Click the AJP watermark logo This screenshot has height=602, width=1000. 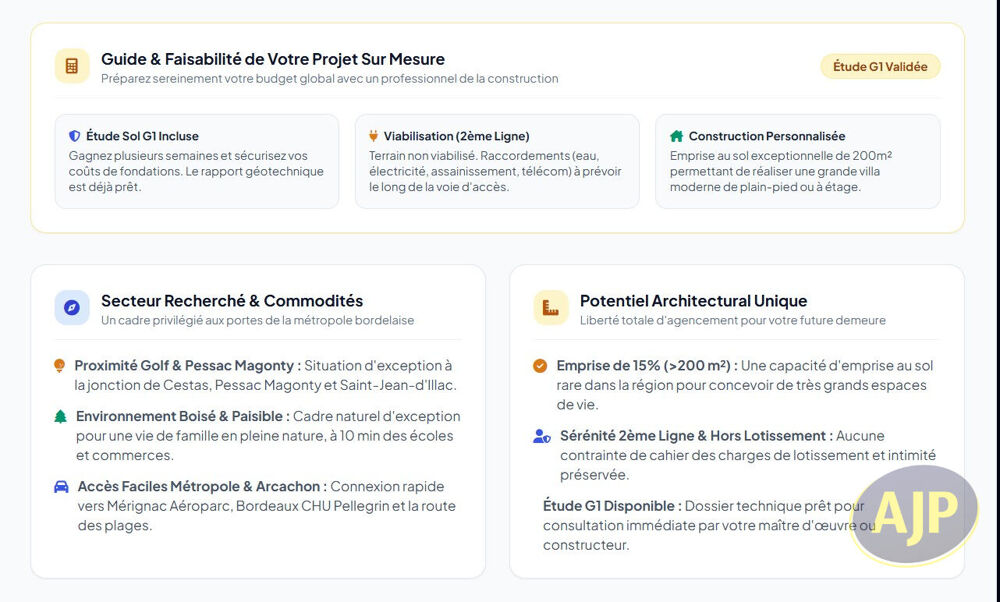click(915, 515)
